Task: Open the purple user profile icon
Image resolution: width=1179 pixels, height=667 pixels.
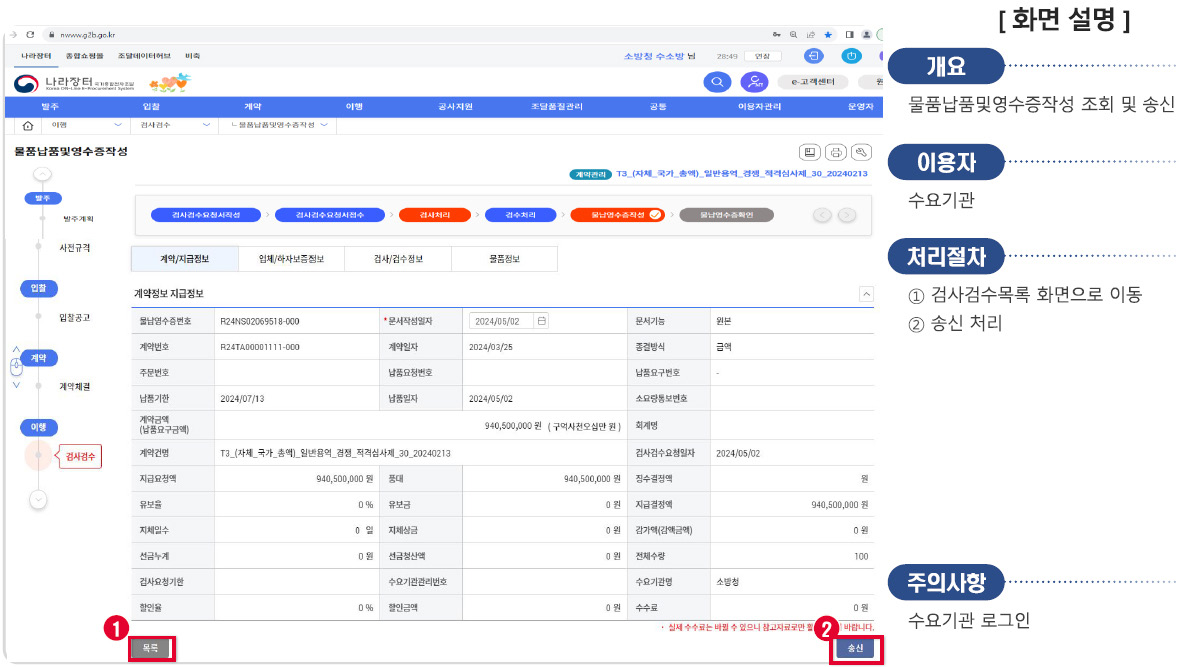Action: [x=753, y=82]
